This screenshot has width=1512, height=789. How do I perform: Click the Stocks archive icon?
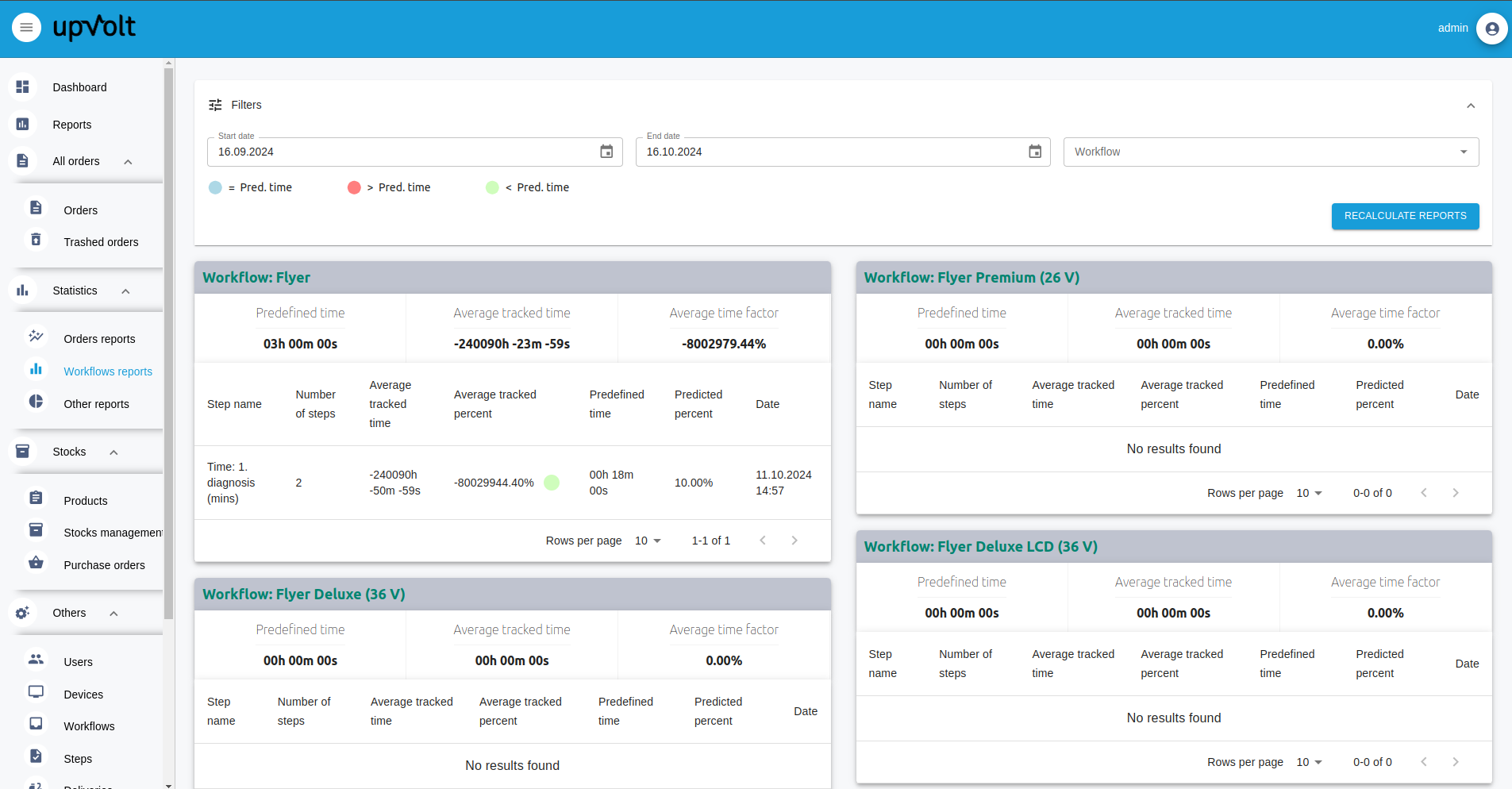(x=22, y=451)
